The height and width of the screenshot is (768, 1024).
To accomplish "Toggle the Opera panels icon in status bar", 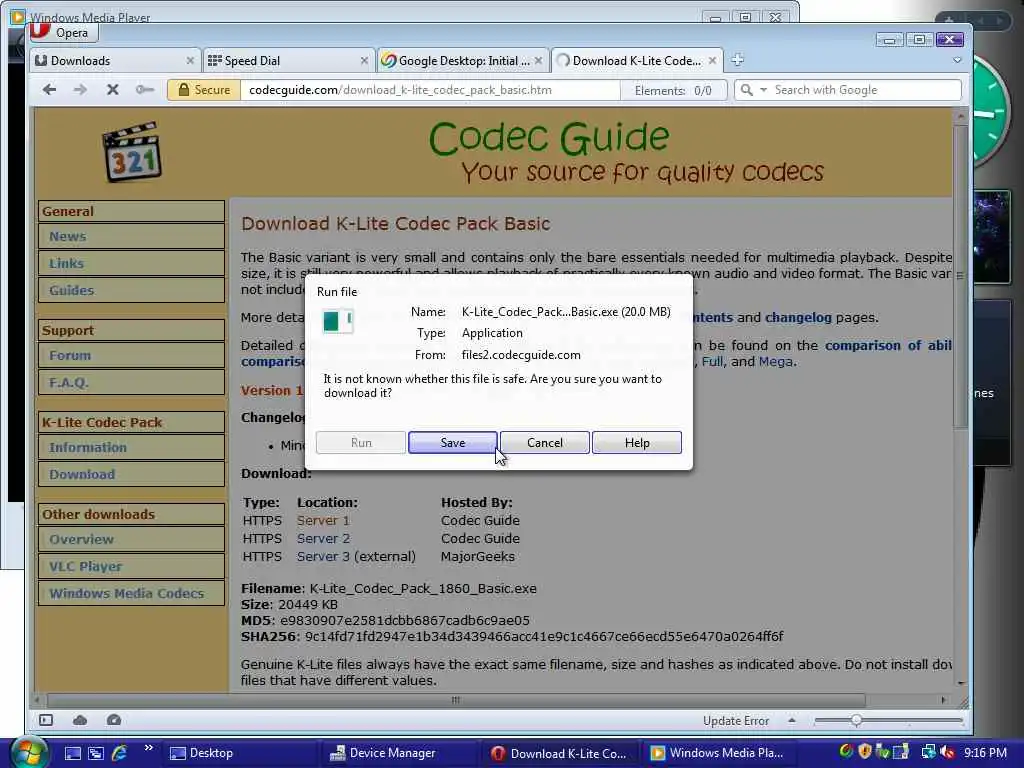I will [x=46, y=720].
